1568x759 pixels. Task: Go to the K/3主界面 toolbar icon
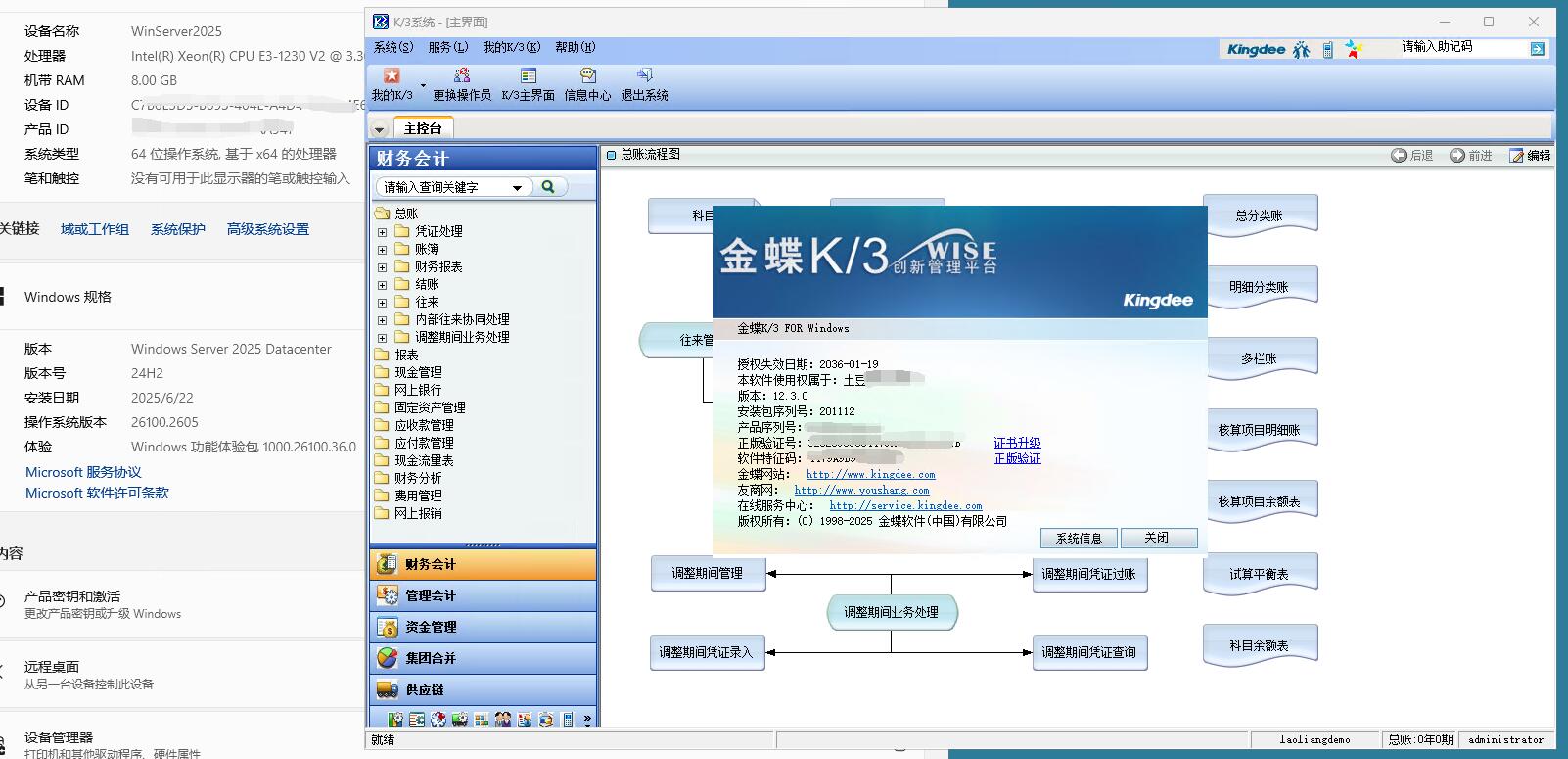(529, 84)
